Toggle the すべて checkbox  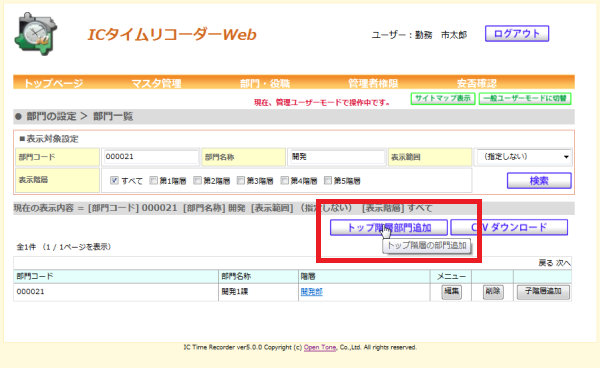point(114,180)
